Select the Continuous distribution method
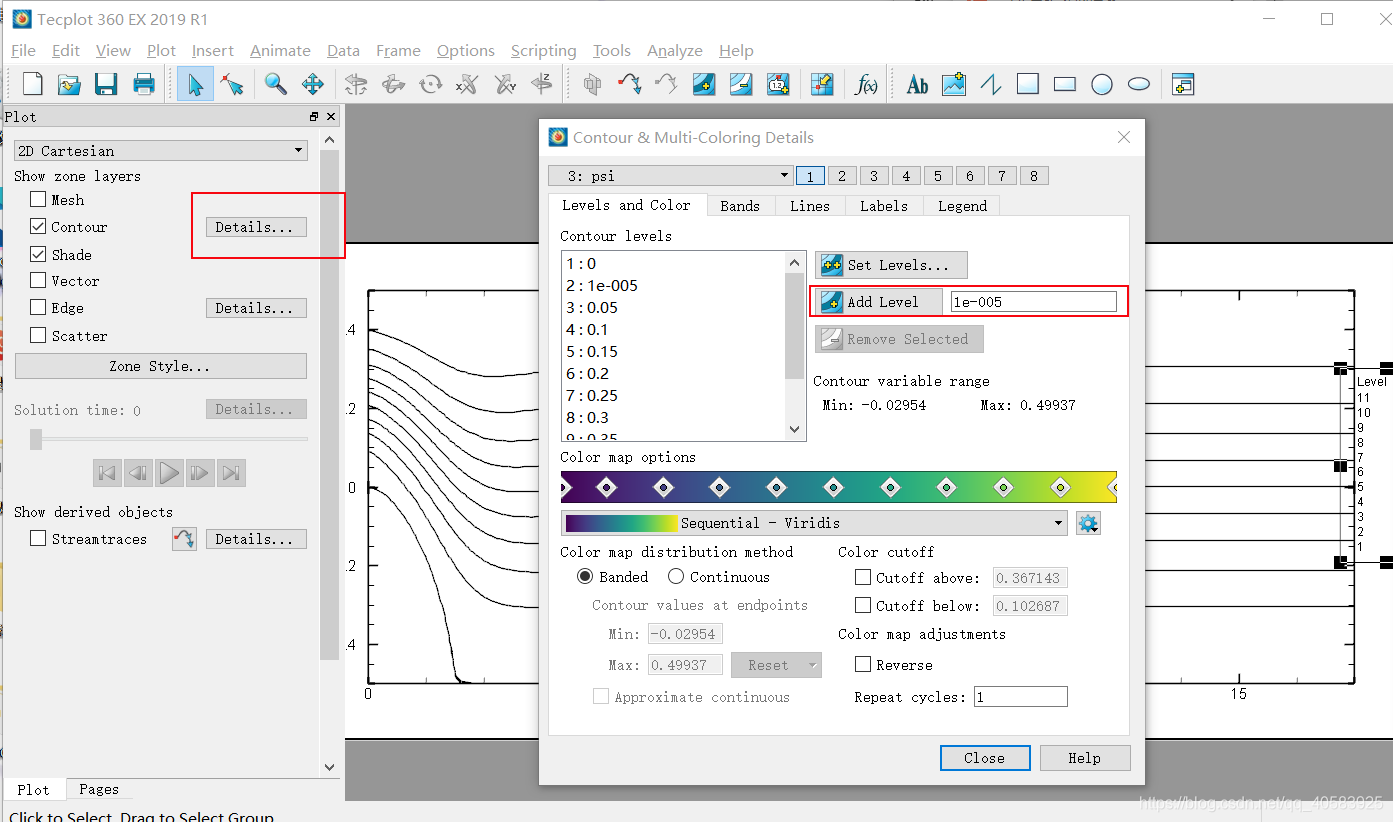The image size is (1393, 822). 676,577
